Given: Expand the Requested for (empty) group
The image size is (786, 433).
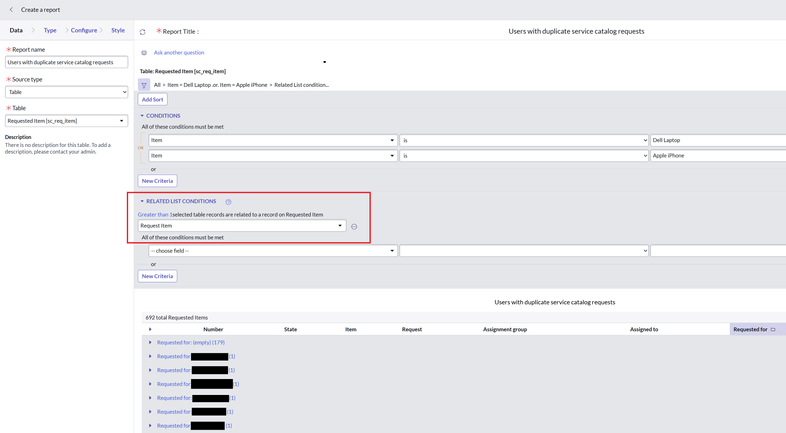Looking at the screenshot, I should click(x=150, y=343).
